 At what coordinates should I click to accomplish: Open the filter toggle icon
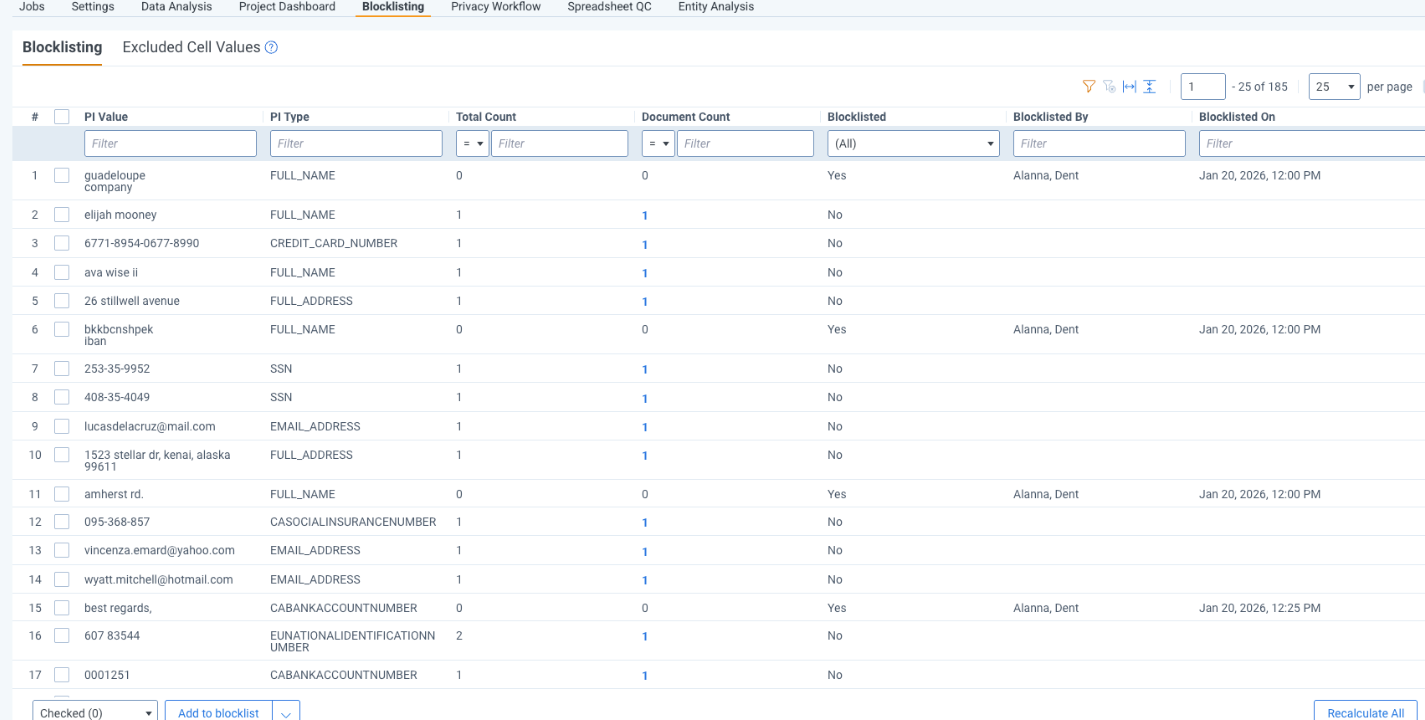click(x=1089, y=86)
